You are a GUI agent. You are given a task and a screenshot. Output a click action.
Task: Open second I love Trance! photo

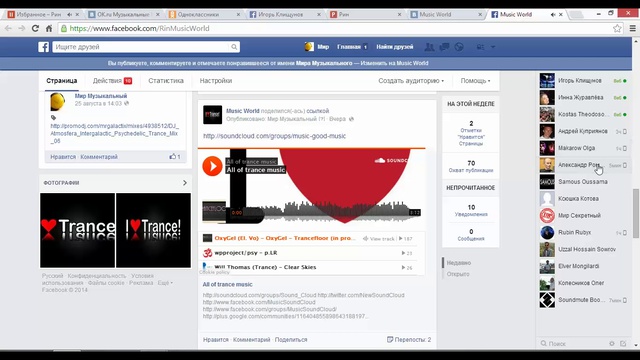[153, 231]
